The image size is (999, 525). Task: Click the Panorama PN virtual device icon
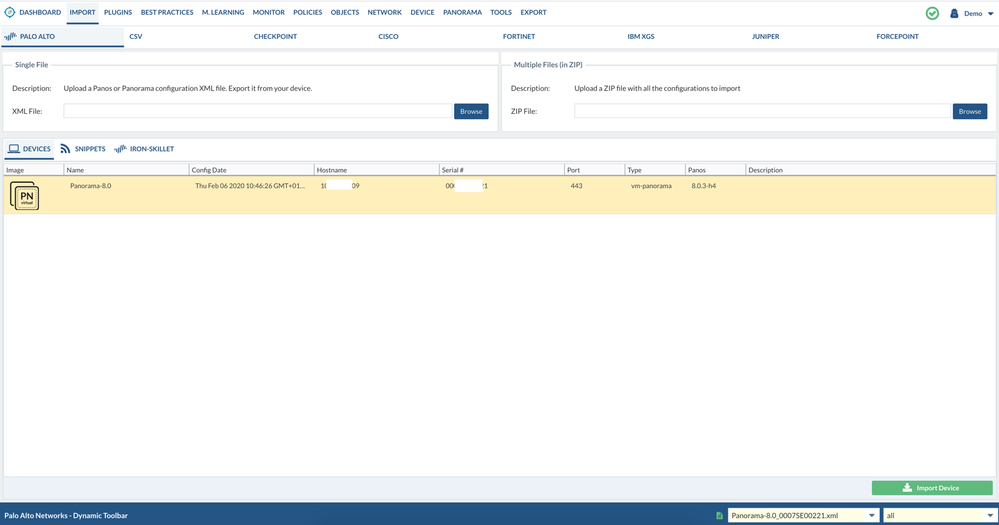(x=25, y=196)
